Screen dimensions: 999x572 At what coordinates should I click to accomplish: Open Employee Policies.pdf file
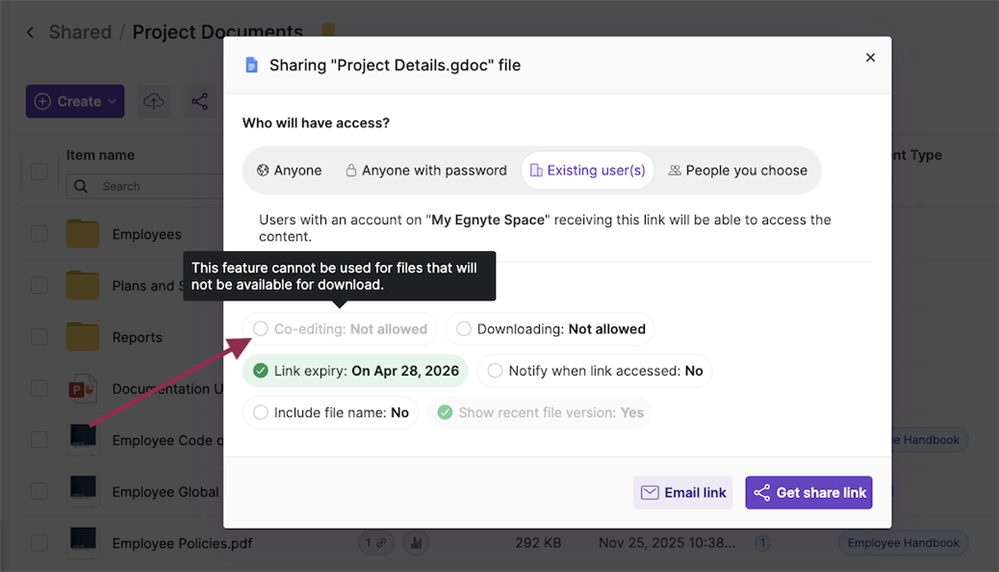point(182,543)
